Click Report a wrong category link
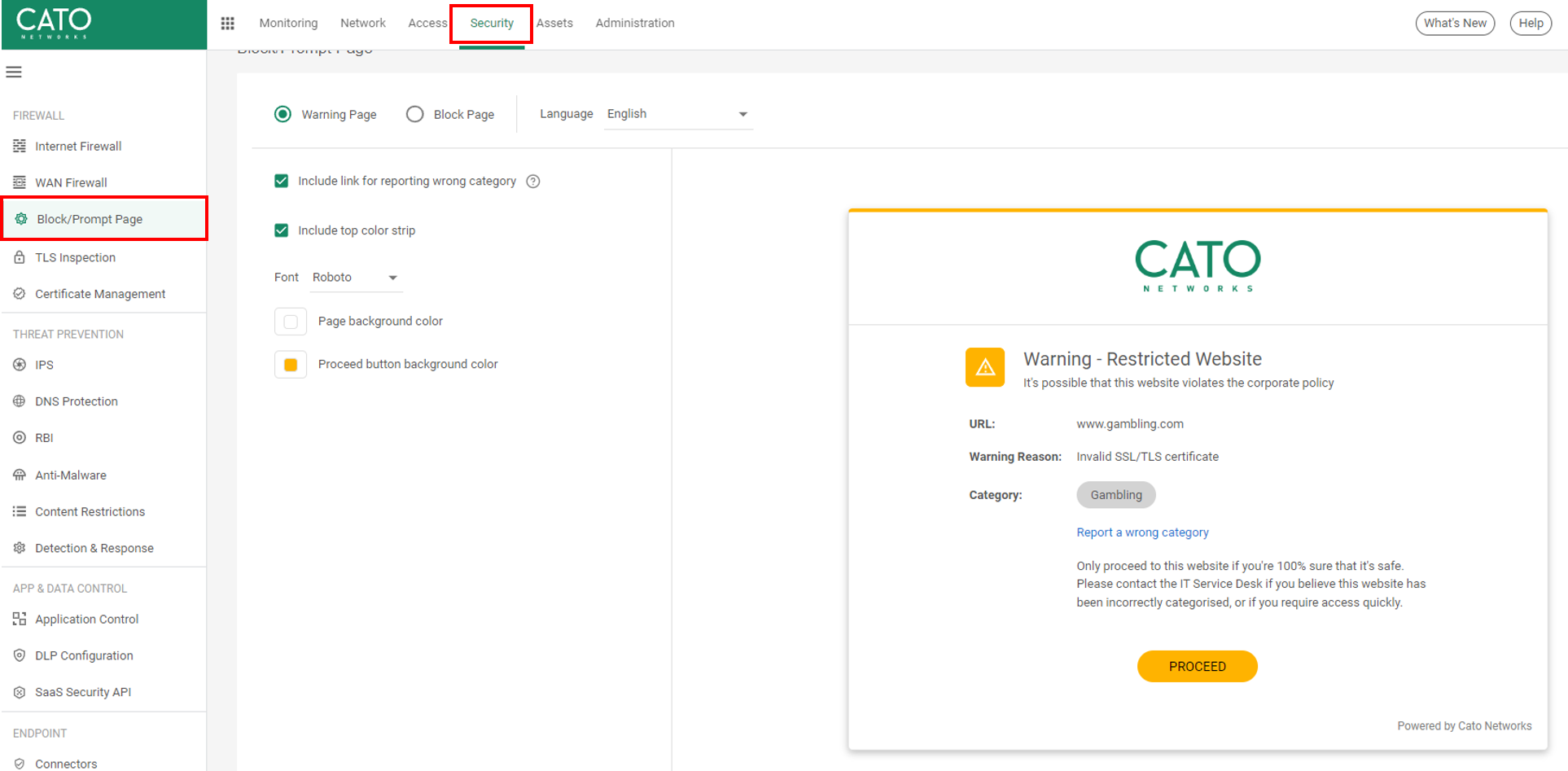 coord(1142,532)
